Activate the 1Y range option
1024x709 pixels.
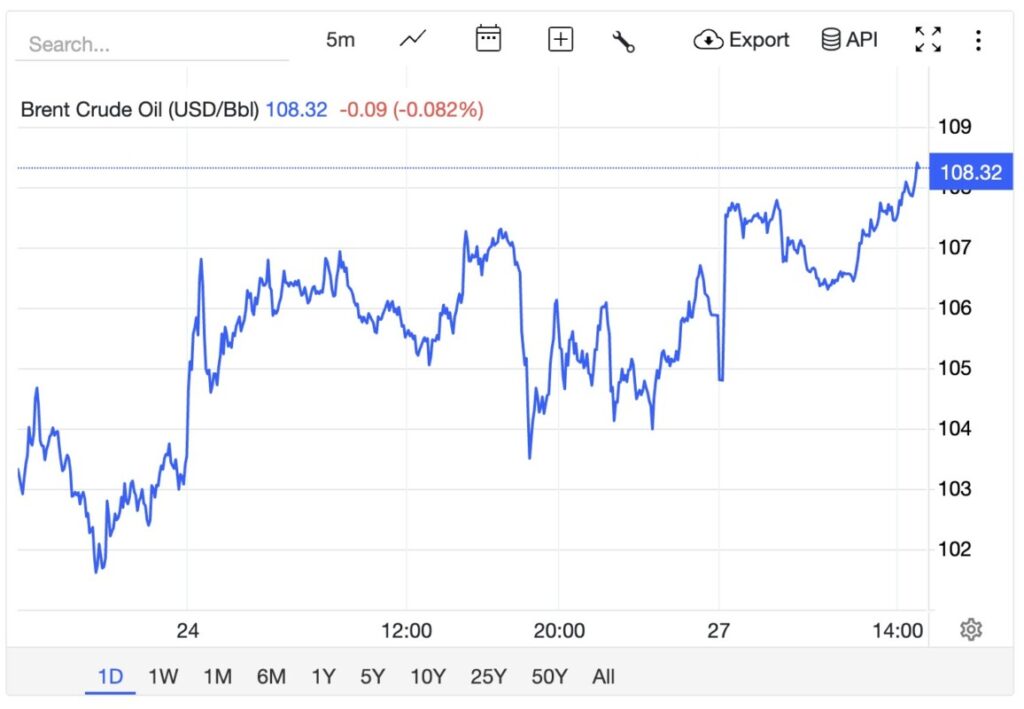[x=323, y=677]
